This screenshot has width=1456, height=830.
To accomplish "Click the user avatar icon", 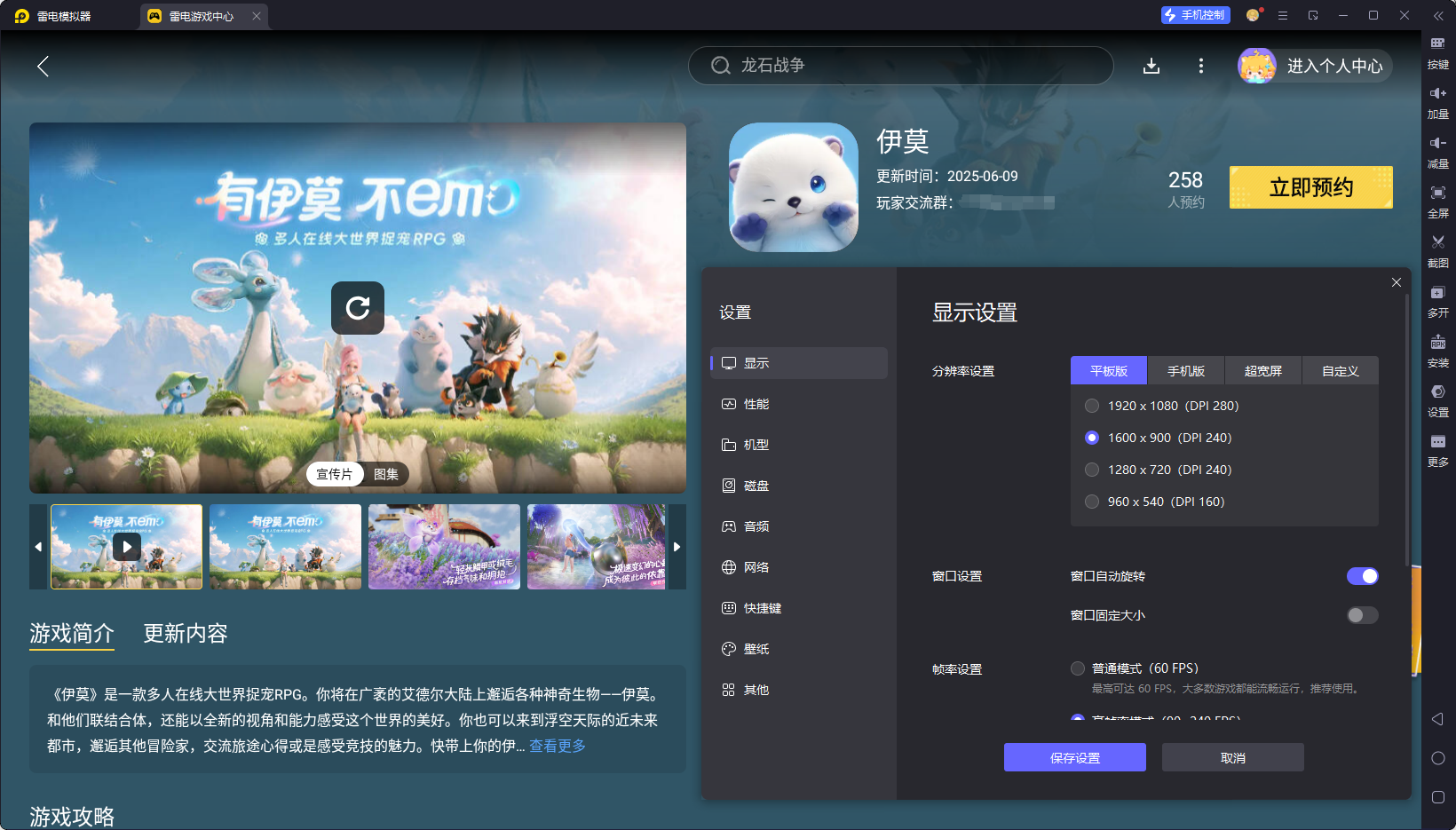I will point(1257,66).
